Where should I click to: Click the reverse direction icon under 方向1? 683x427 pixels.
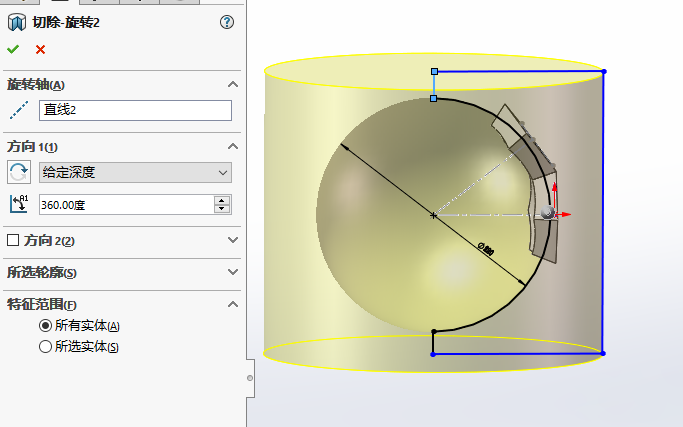[18, 172]
